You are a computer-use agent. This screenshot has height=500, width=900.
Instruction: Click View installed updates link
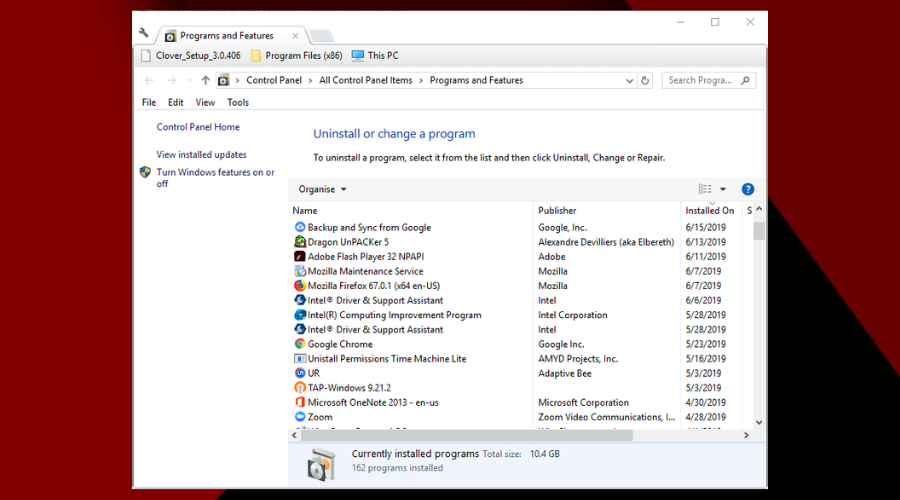[x=201, y=155]
